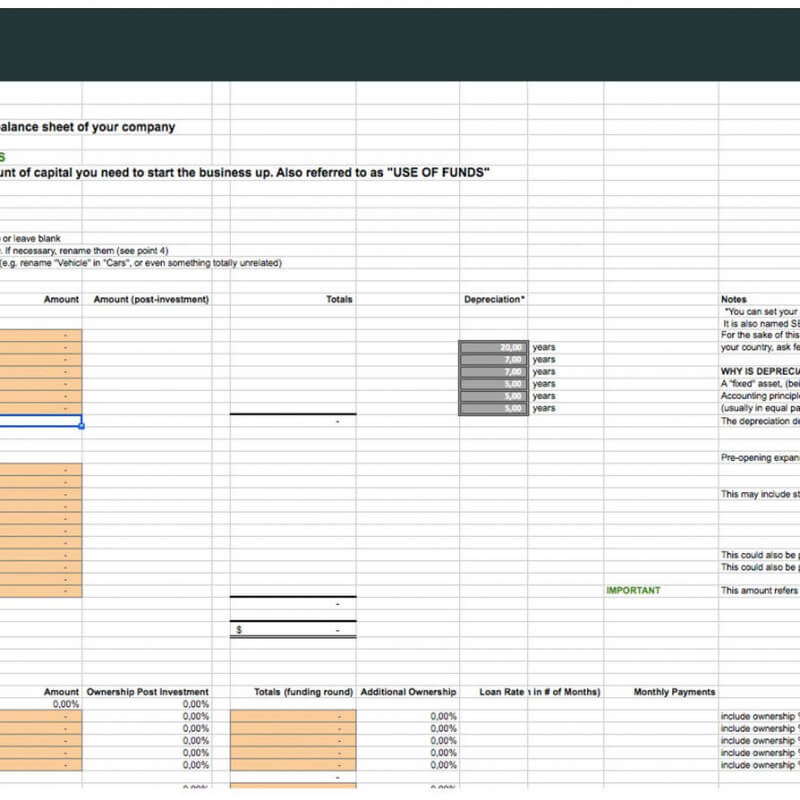Click the 'Amount (post-investment)' header cell
Screen dimensions: 800x800
point(151,299)
